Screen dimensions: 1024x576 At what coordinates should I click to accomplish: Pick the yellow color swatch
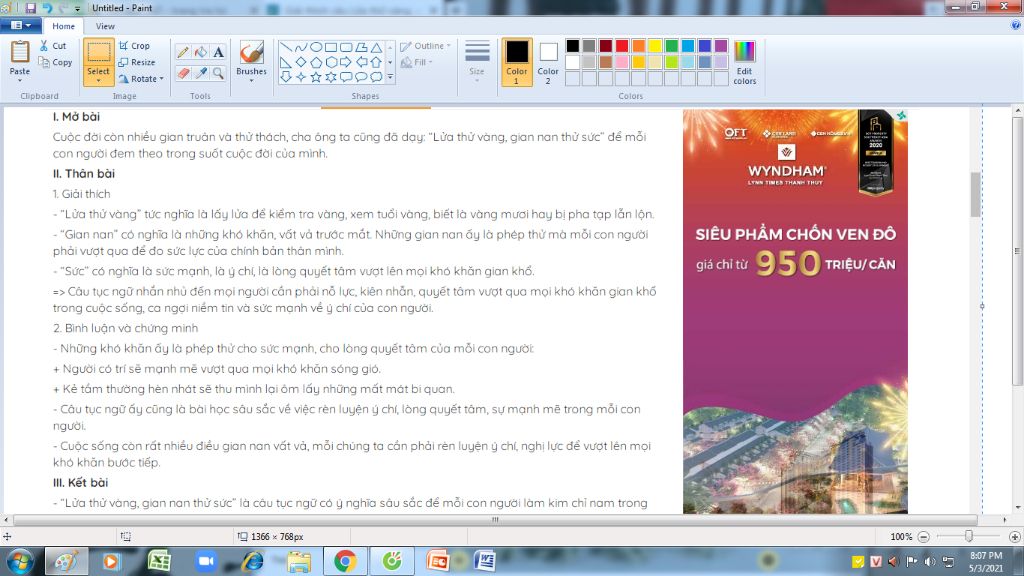[x=655, y=46]
